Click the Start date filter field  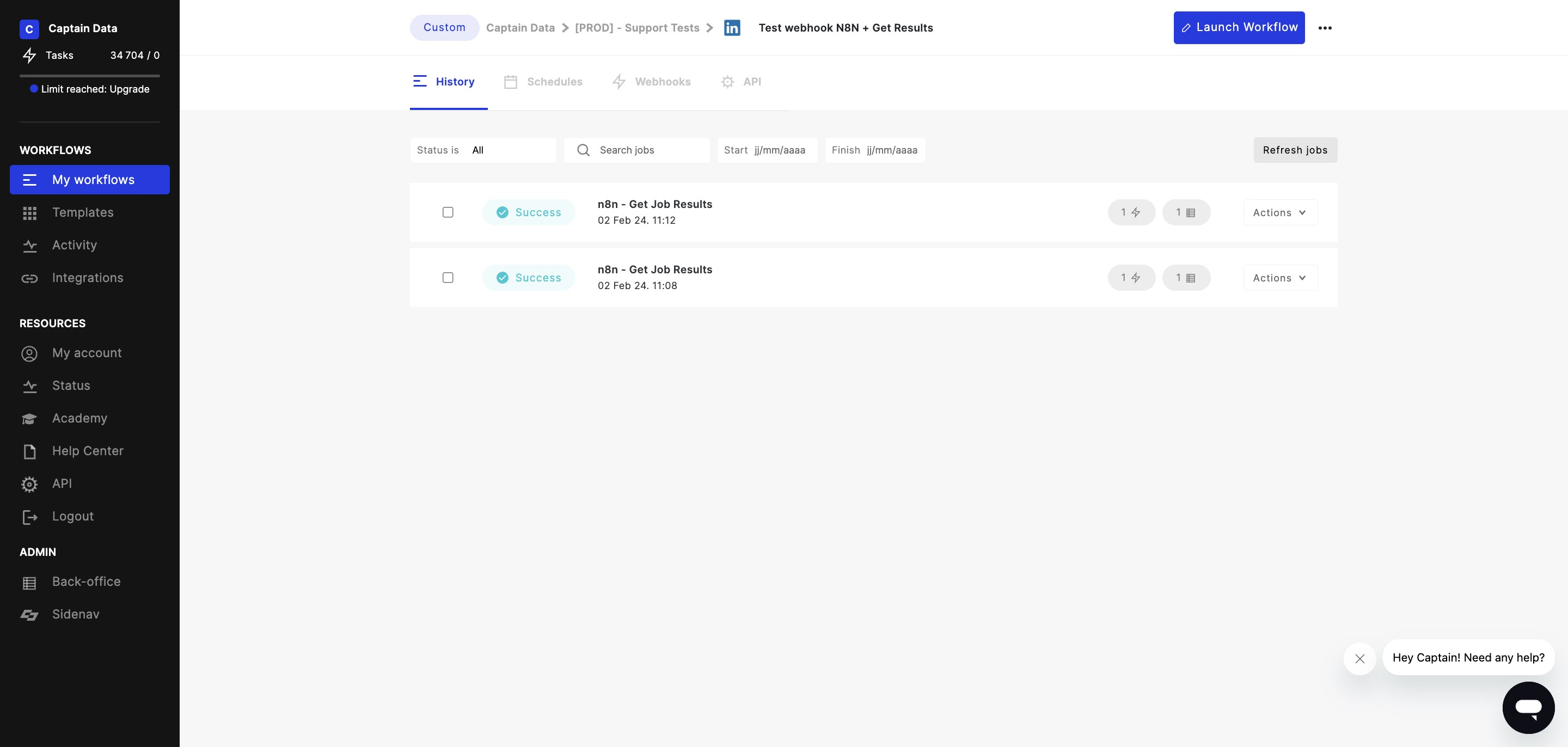point(767,150)
